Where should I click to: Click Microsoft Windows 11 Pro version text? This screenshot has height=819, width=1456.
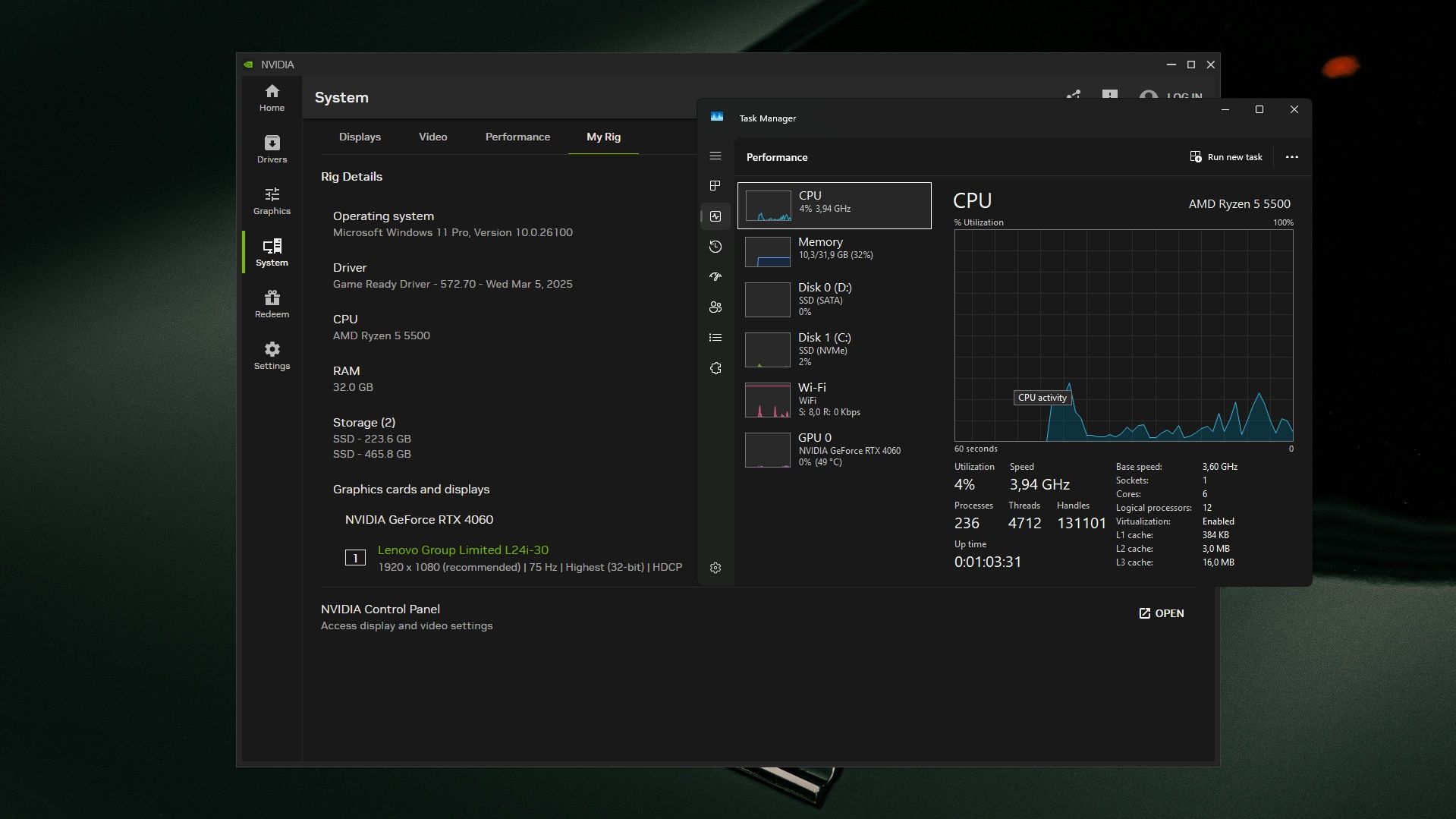click(x=452, y=232)
